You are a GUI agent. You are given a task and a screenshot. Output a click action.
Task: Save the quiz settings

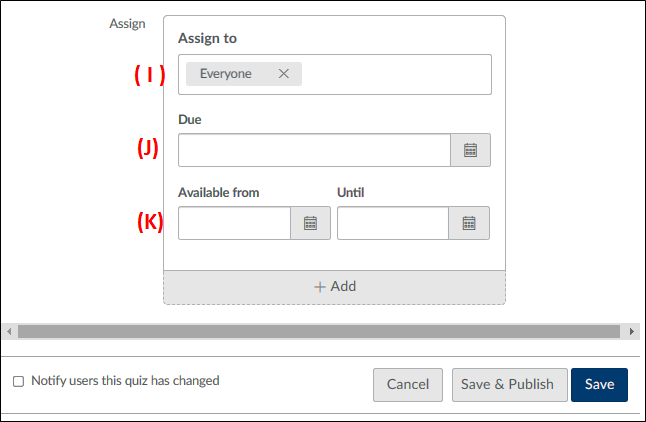pos(600,384)
